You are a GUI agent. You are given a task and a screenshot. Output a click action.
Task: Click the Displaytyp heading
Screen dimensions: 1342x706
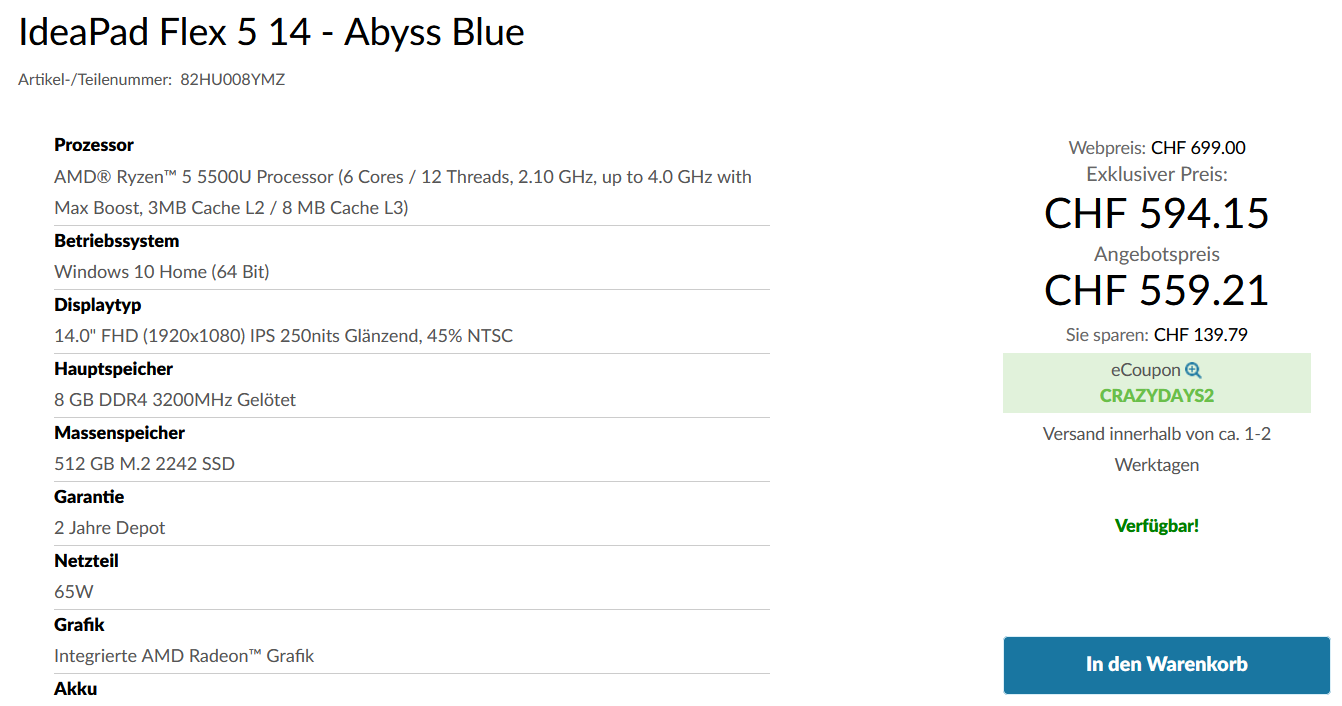pos(98,305)
